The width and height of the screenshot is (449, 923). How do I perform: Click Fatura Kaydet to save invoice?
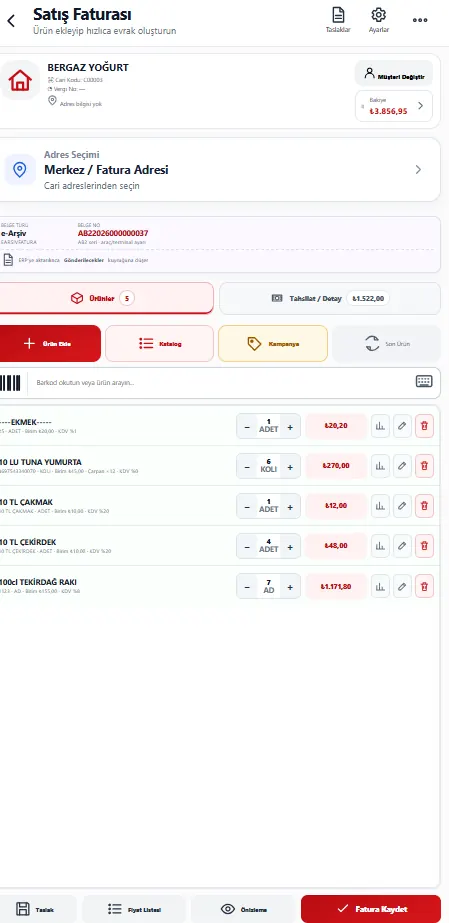pyautogui.click(x=371, y=909)
